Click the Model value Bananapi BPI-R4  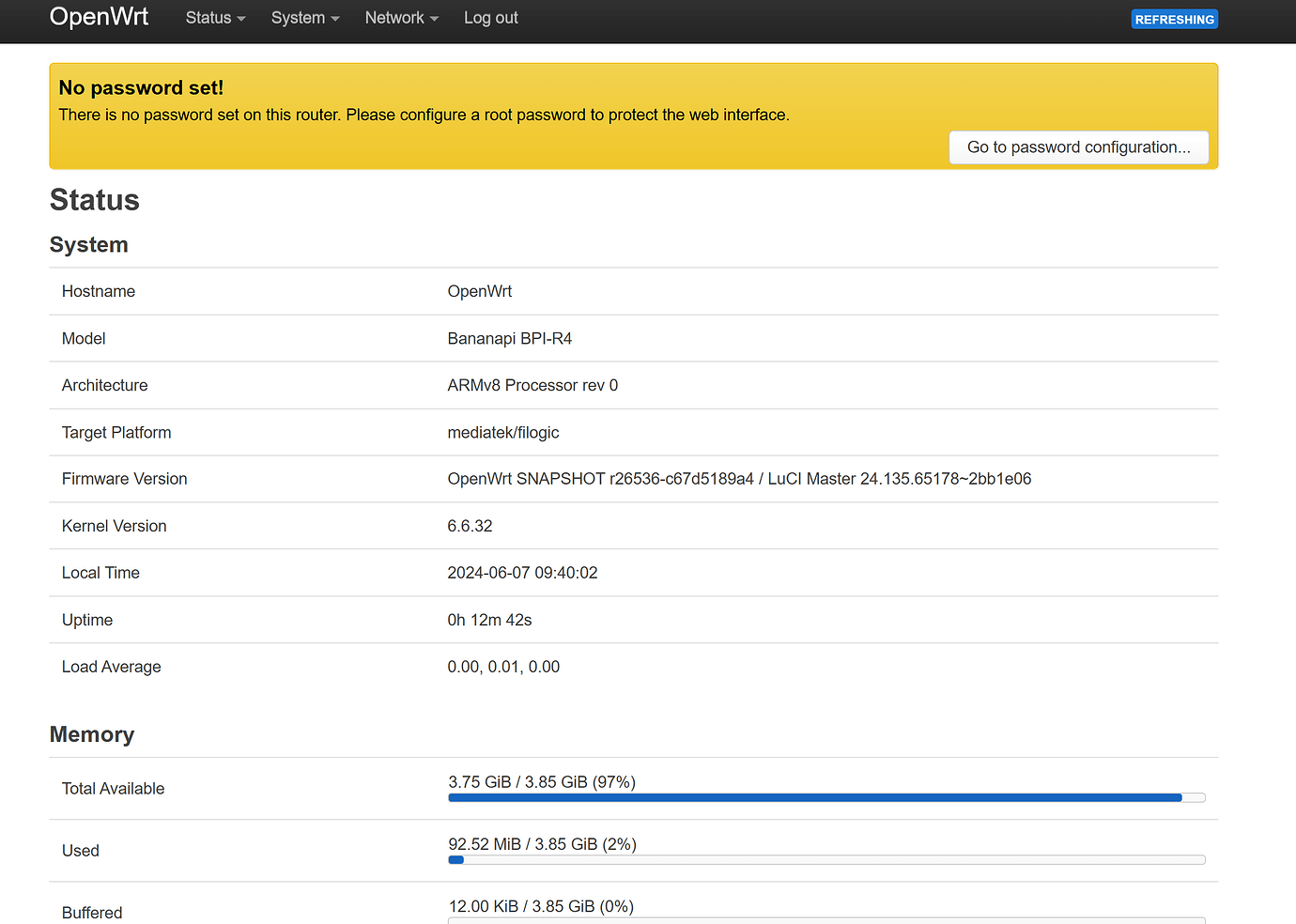(x=510, y=338)
